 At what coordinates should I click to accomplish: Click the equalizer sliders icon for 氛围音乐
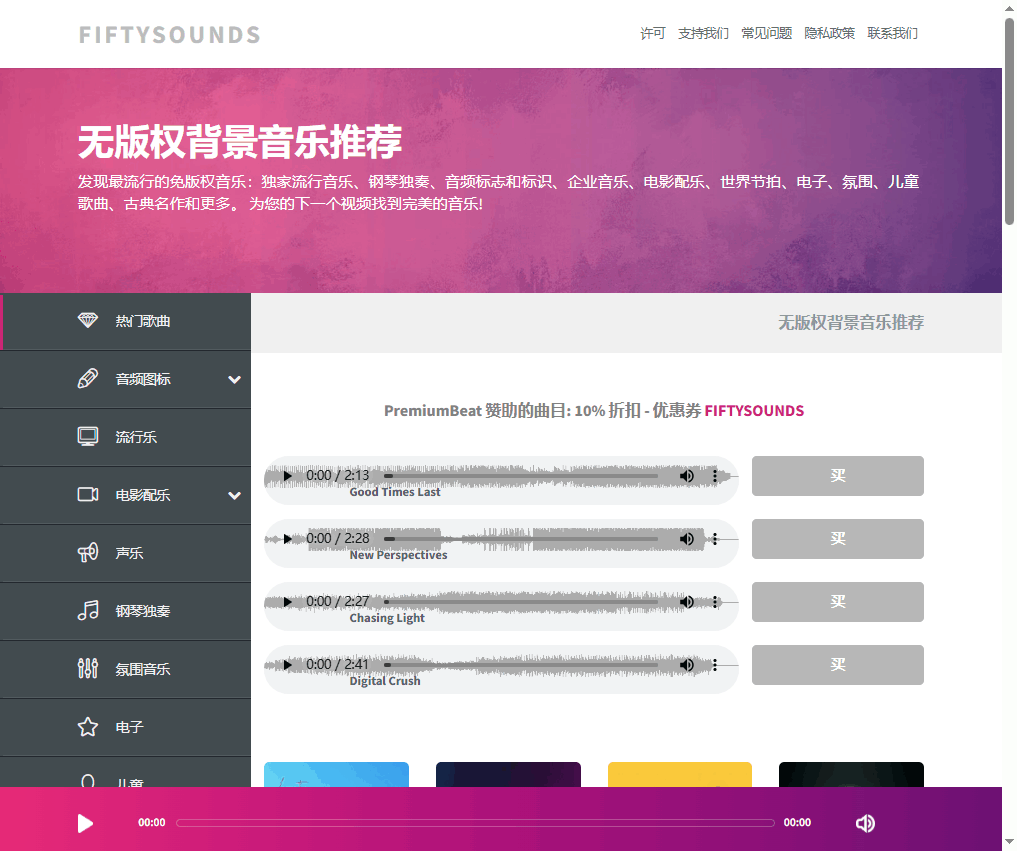[88, 669]
